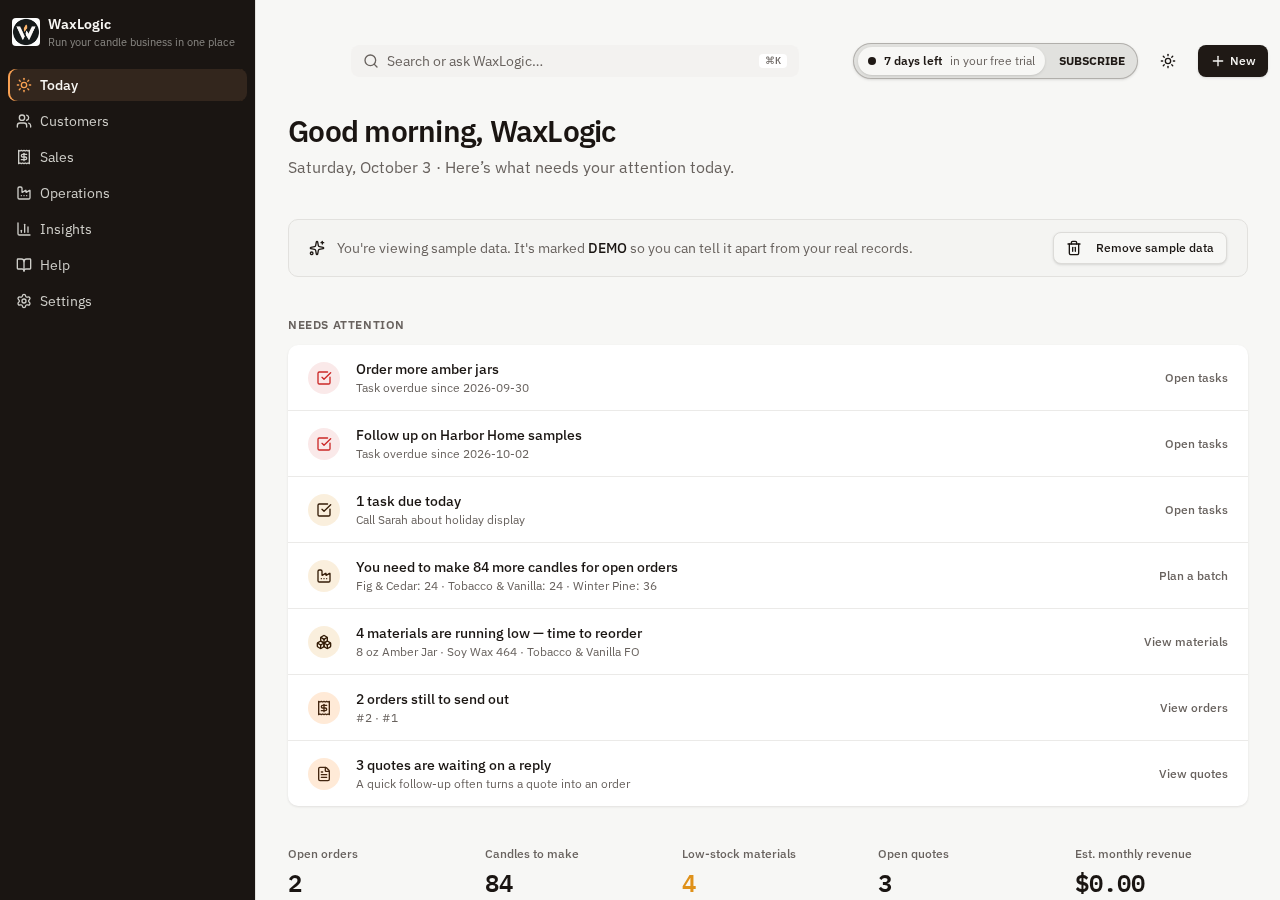Image resolution: width=1280 pixels, height=900 pixels.
Task: Click the Help book icon in the sidebar
Action: [x=24, y=265]
